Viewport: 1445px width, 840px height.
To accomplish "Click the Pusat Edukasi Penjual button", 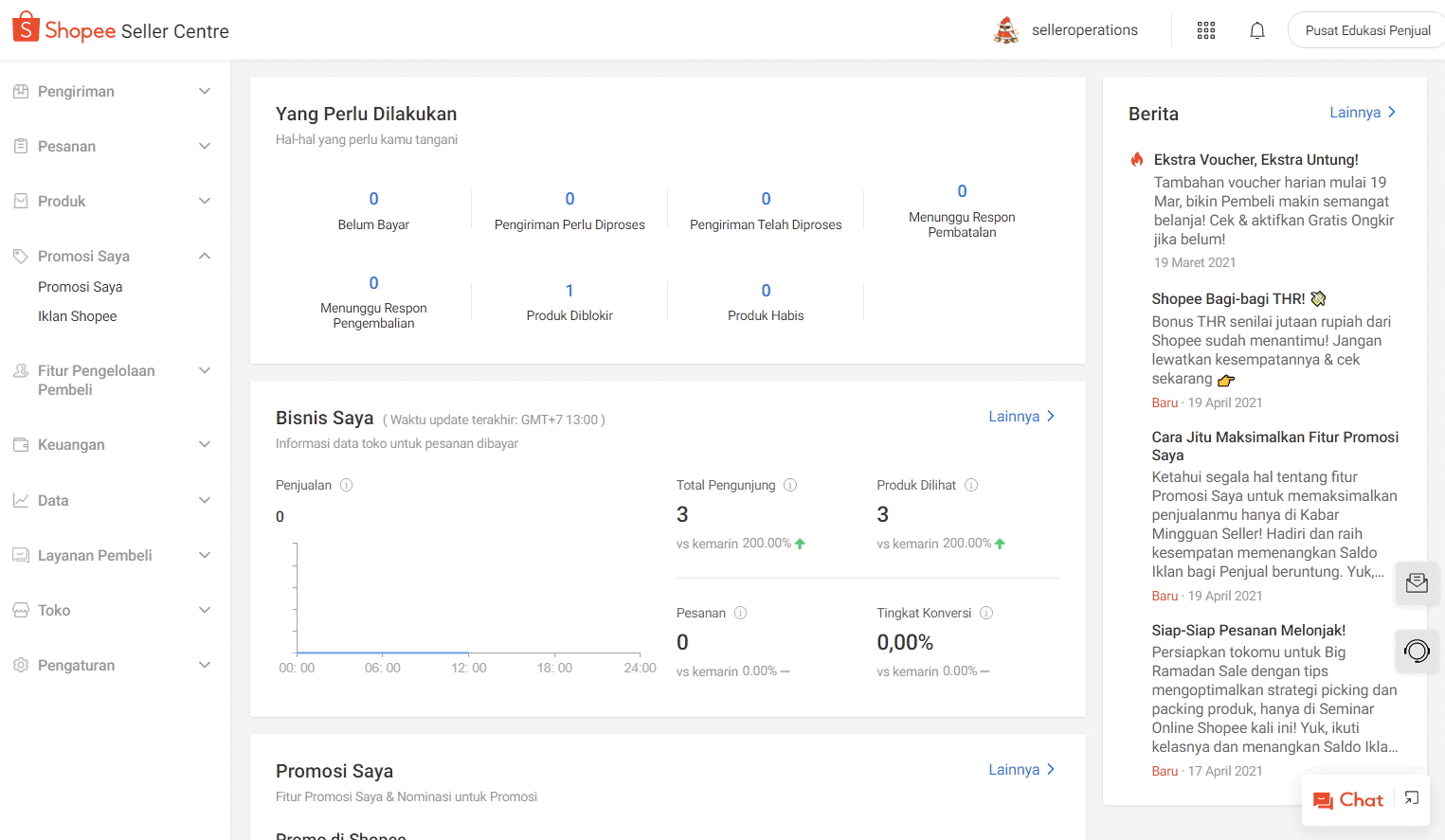I will (1367, 30).
